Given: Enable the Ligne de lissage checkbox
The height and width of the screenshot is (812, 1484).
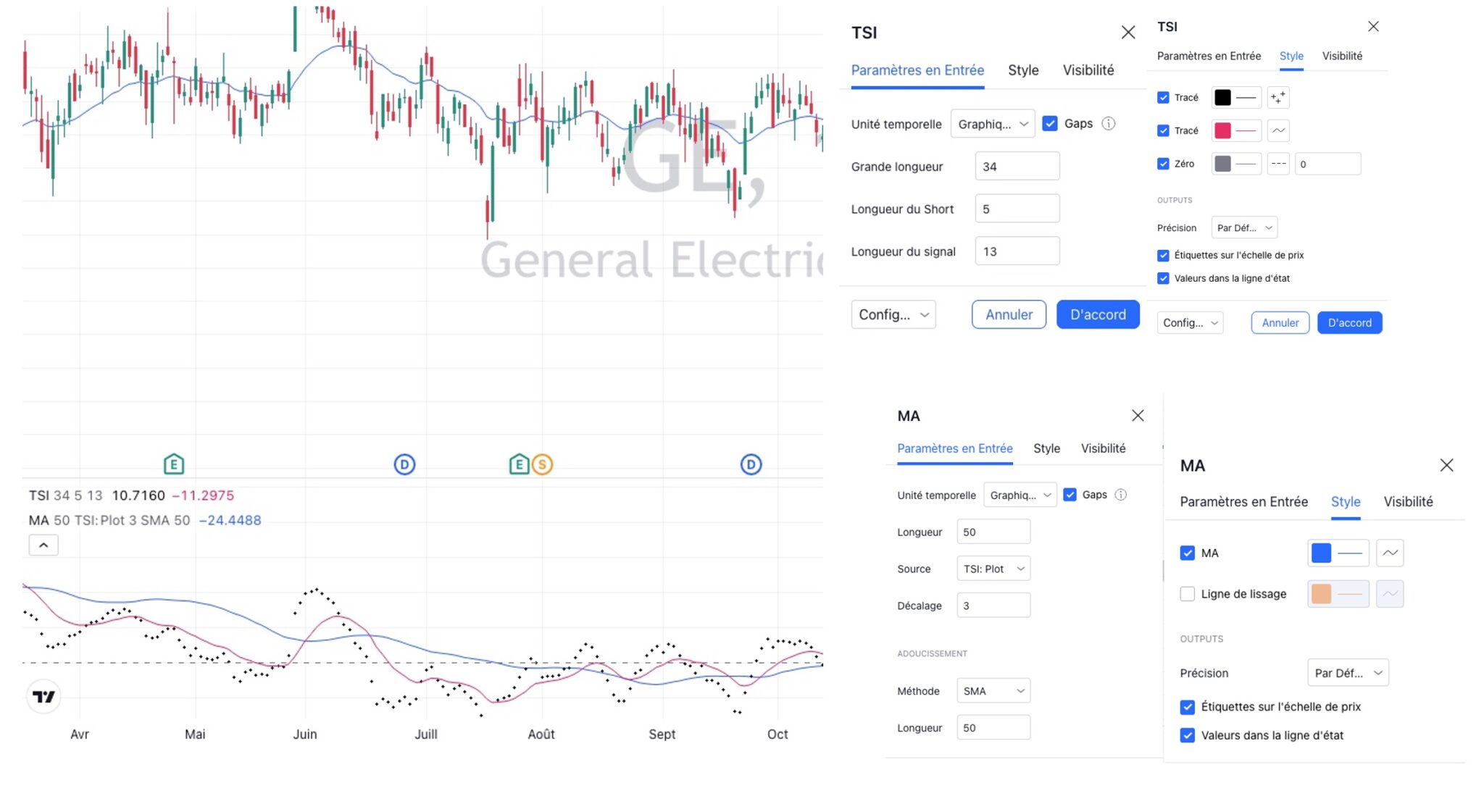Looking at the screenshot, I should 1187,594.
